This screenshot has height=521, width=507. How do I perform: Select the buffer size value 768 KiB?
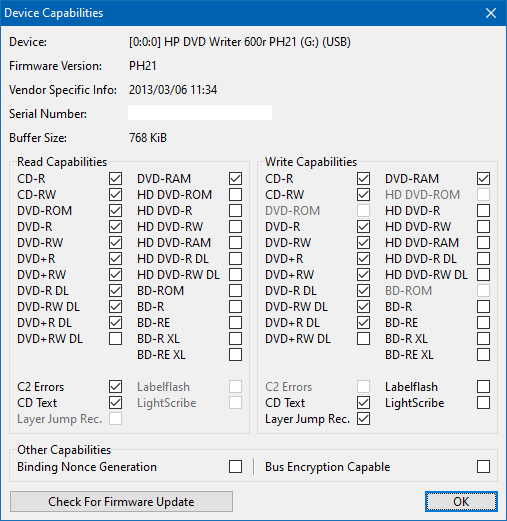(x=148, y=138)
